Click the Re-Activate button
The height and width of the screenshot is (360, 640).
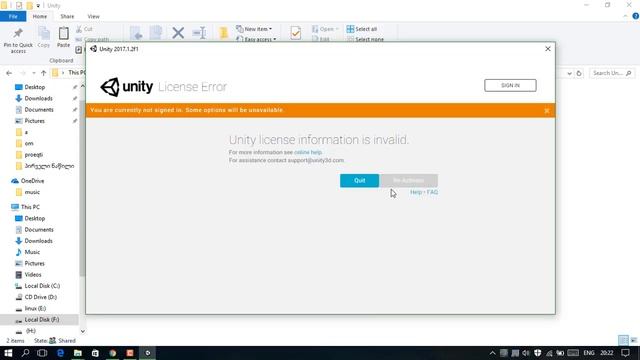tap(409, 180)
